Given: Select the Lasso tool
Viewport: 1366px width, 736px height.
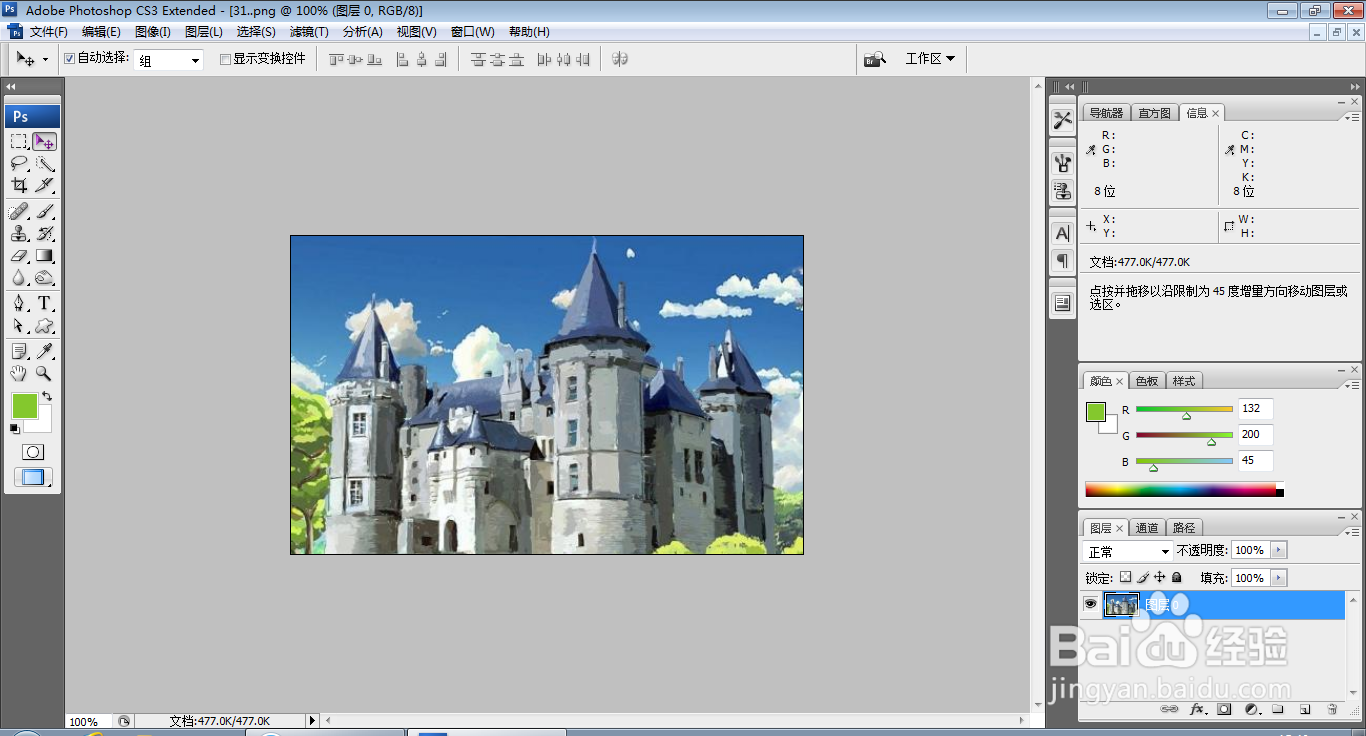Looking at the screenshot, I should coord(19,163).
